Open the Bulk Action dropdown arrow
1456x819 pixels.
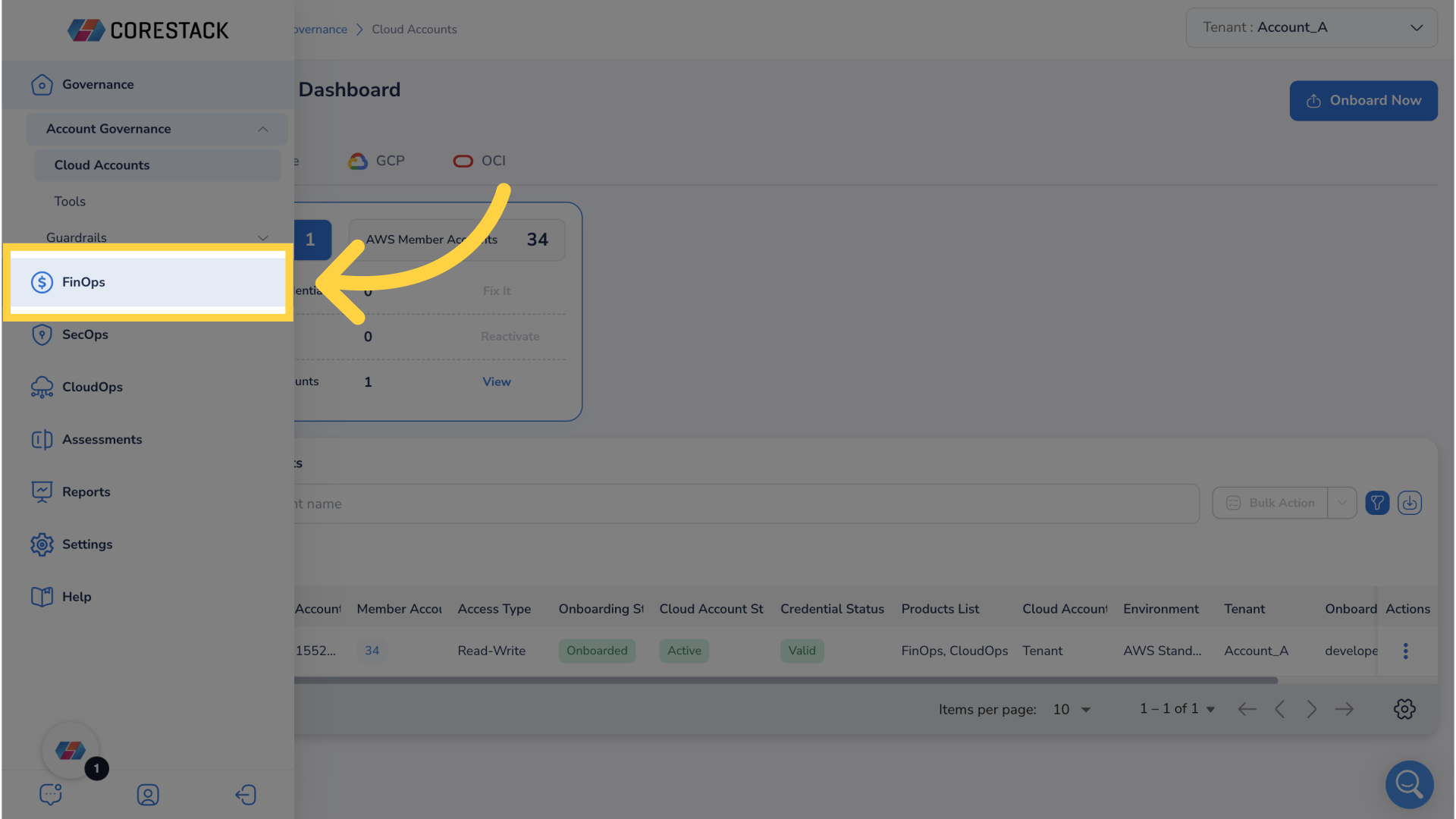1342,503
